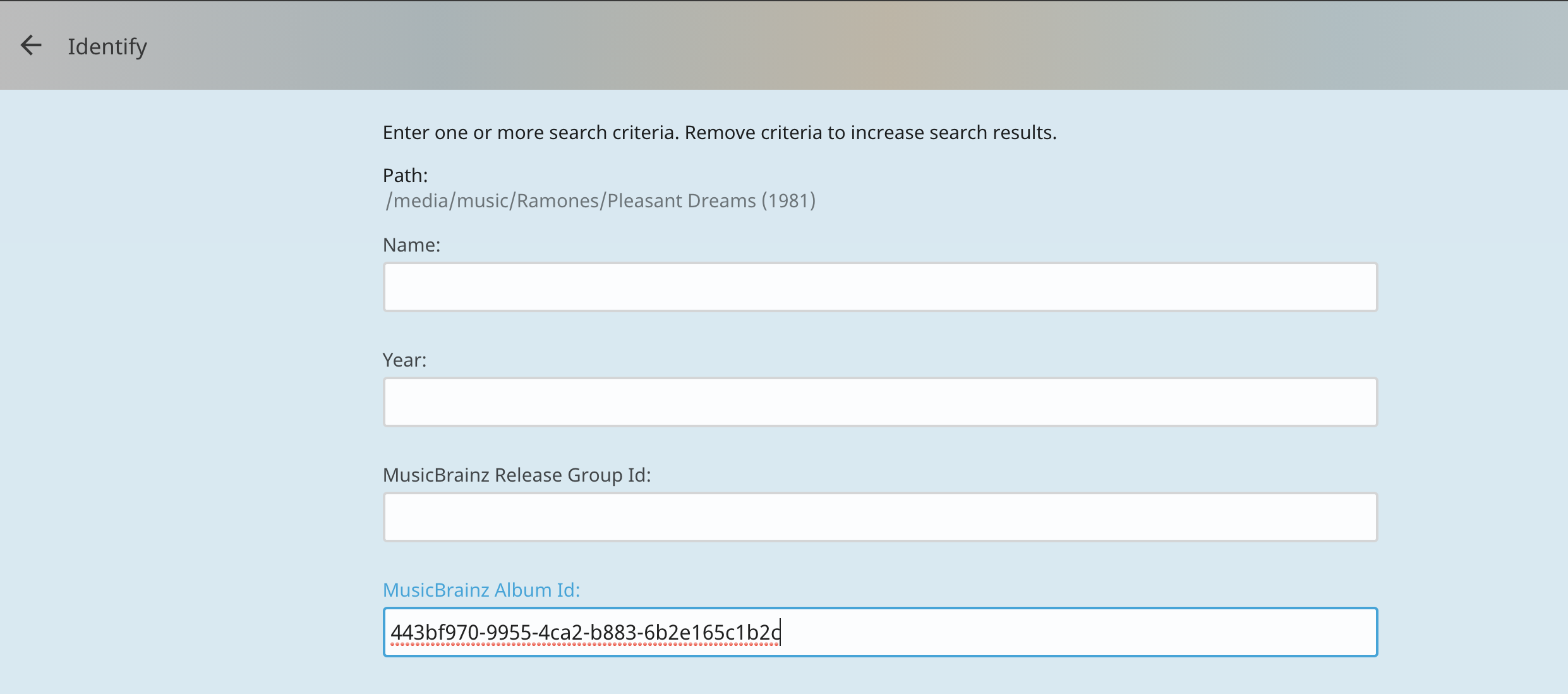Click 'Enter one or more search criteria' sentence
The width and height of the screenshot is (1568, 694).
tap(531, 133)
